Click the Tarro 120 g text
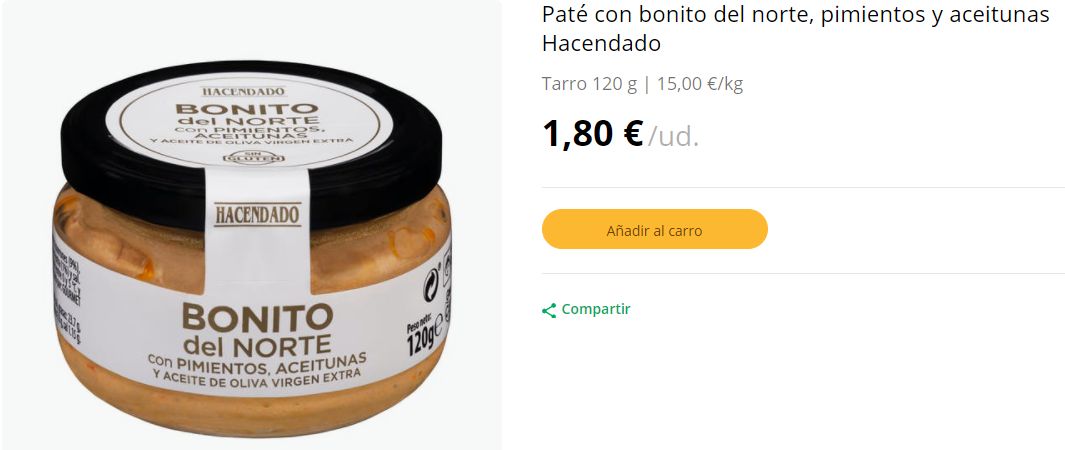 (x=589, y=85)
